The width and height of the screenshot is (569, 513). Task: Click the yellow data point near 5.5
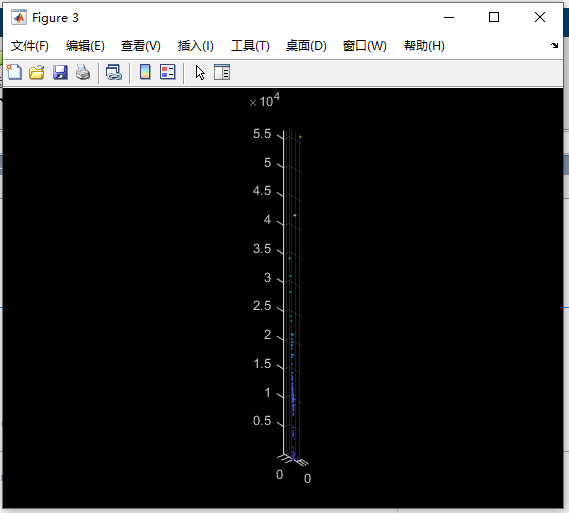point(300,137)
